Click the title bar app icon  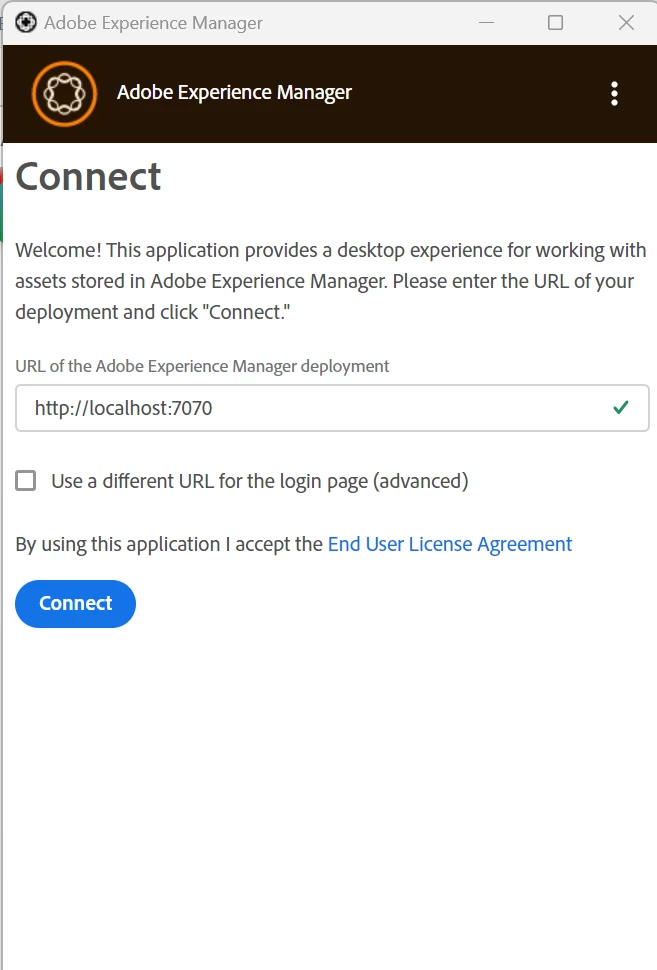point(25,23)
